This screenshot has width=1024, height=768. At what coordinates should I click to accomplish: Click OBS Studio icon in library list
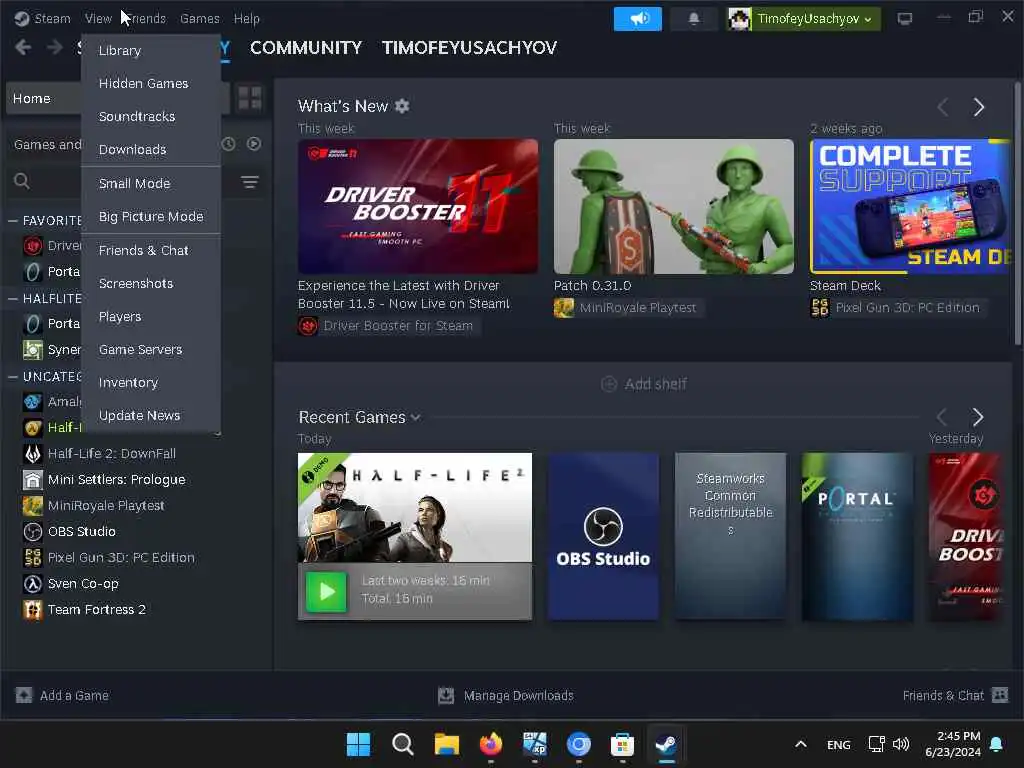tap(33, 532)
